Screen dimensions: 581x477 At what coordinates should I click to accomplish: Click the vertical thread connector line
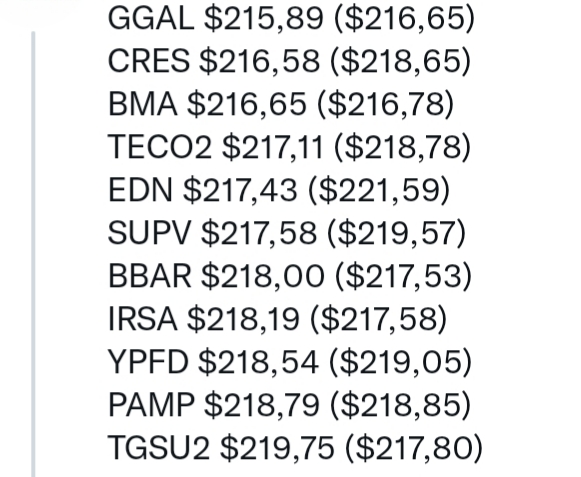tap(33, 254)
